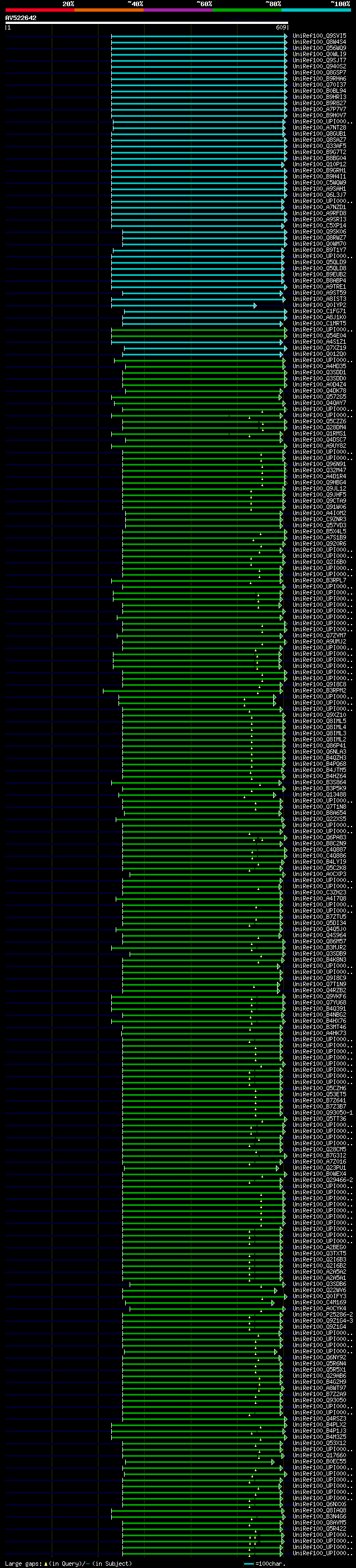Click hit UniRef100_Q7T1N9

pos(319,983)
